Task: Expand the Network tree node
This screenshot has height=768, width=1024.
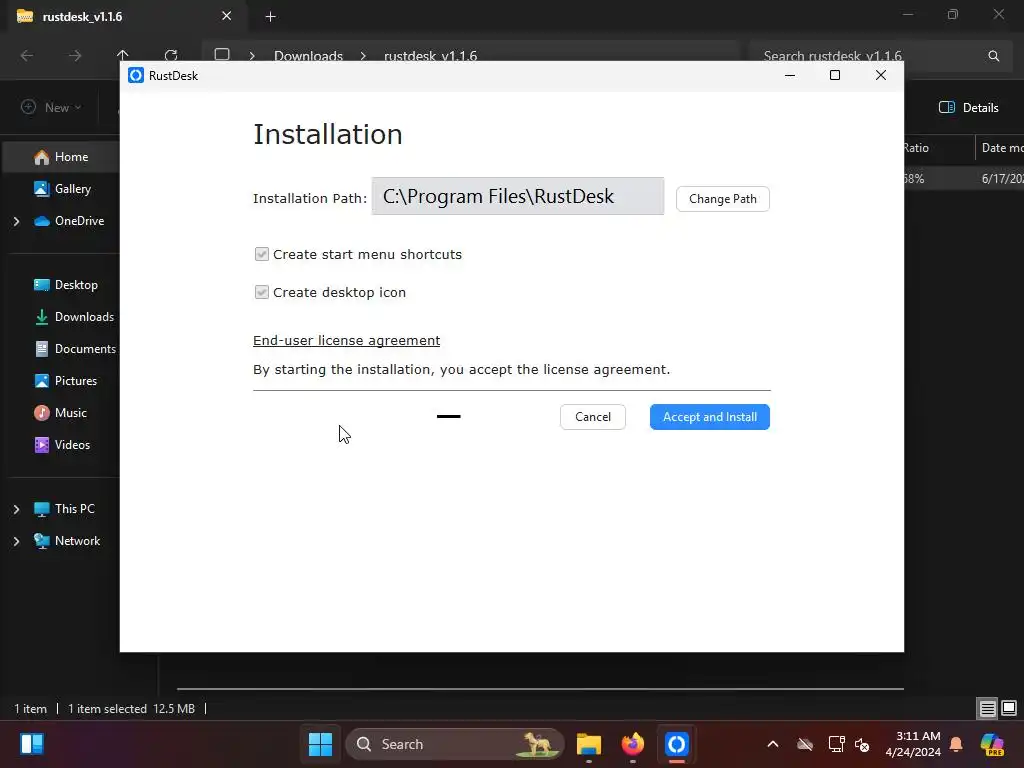Action: (x=16, y=541)
